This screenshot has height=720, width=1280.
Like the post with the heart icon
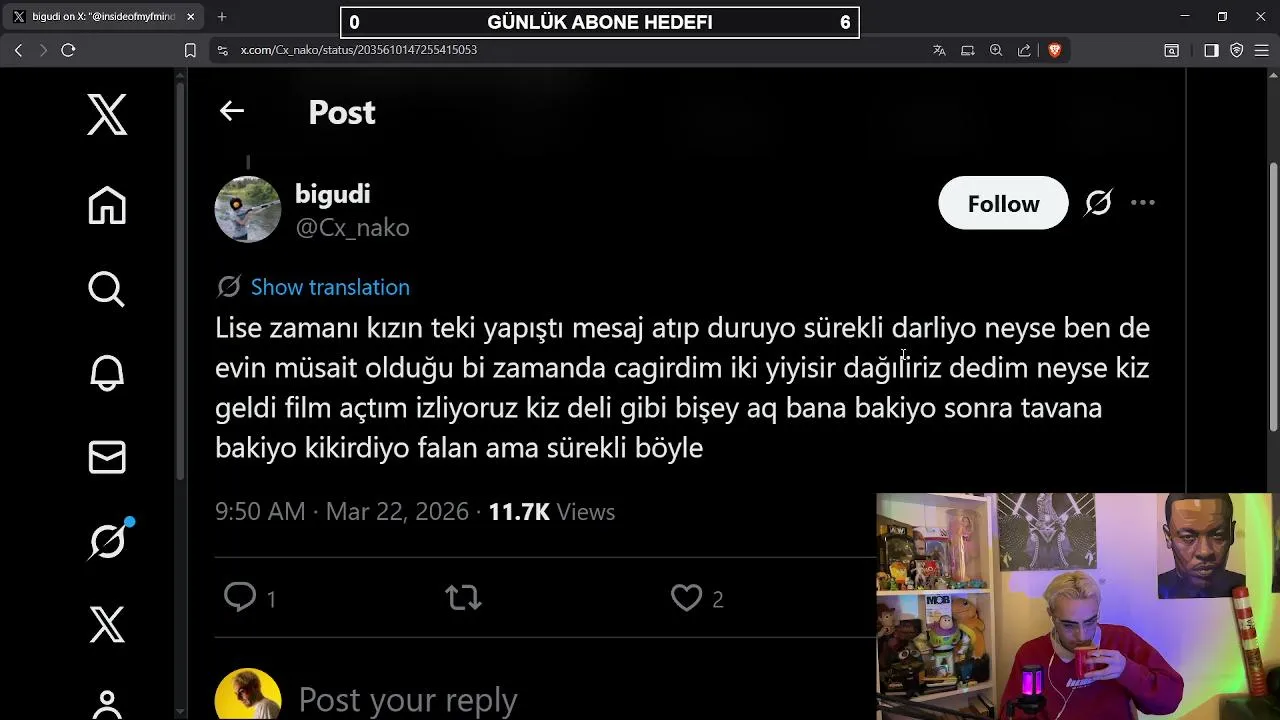tap(686, 598)
